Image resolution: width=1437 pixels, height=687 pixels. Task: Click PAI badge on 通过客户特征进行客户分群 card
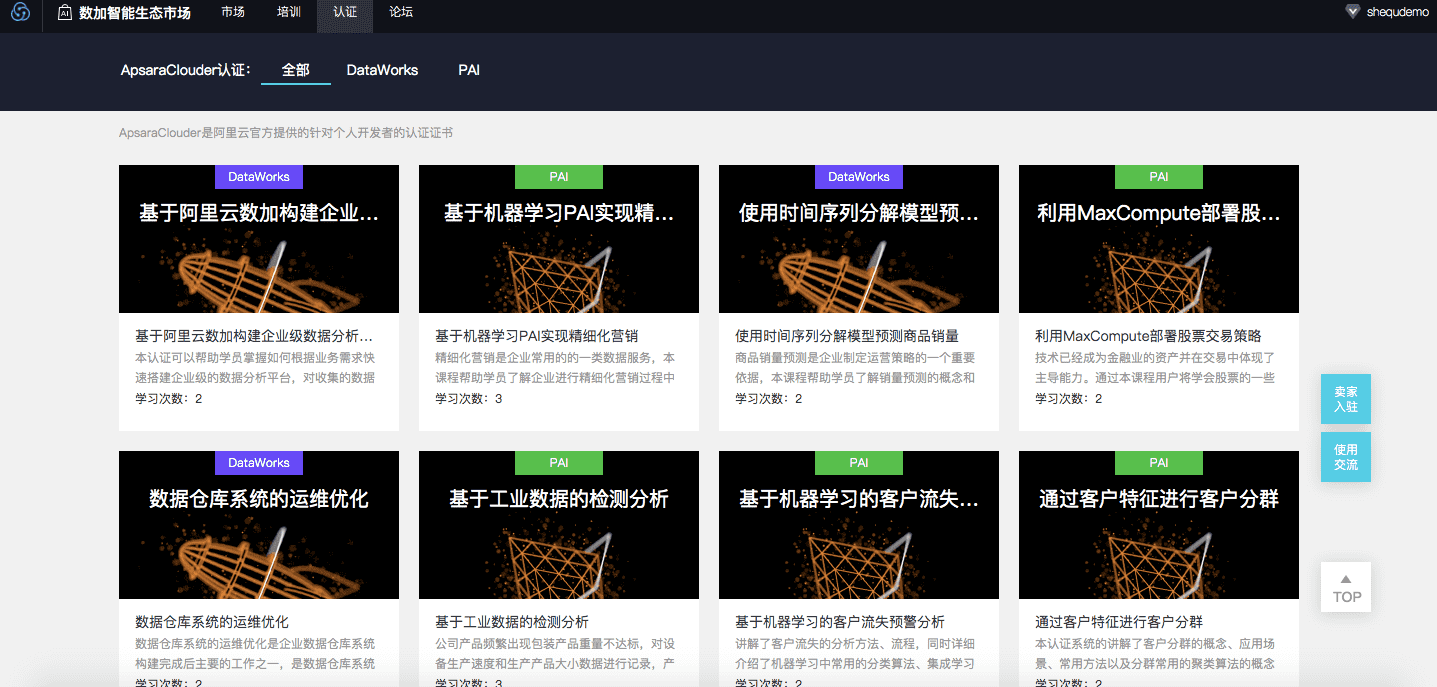1159,463
